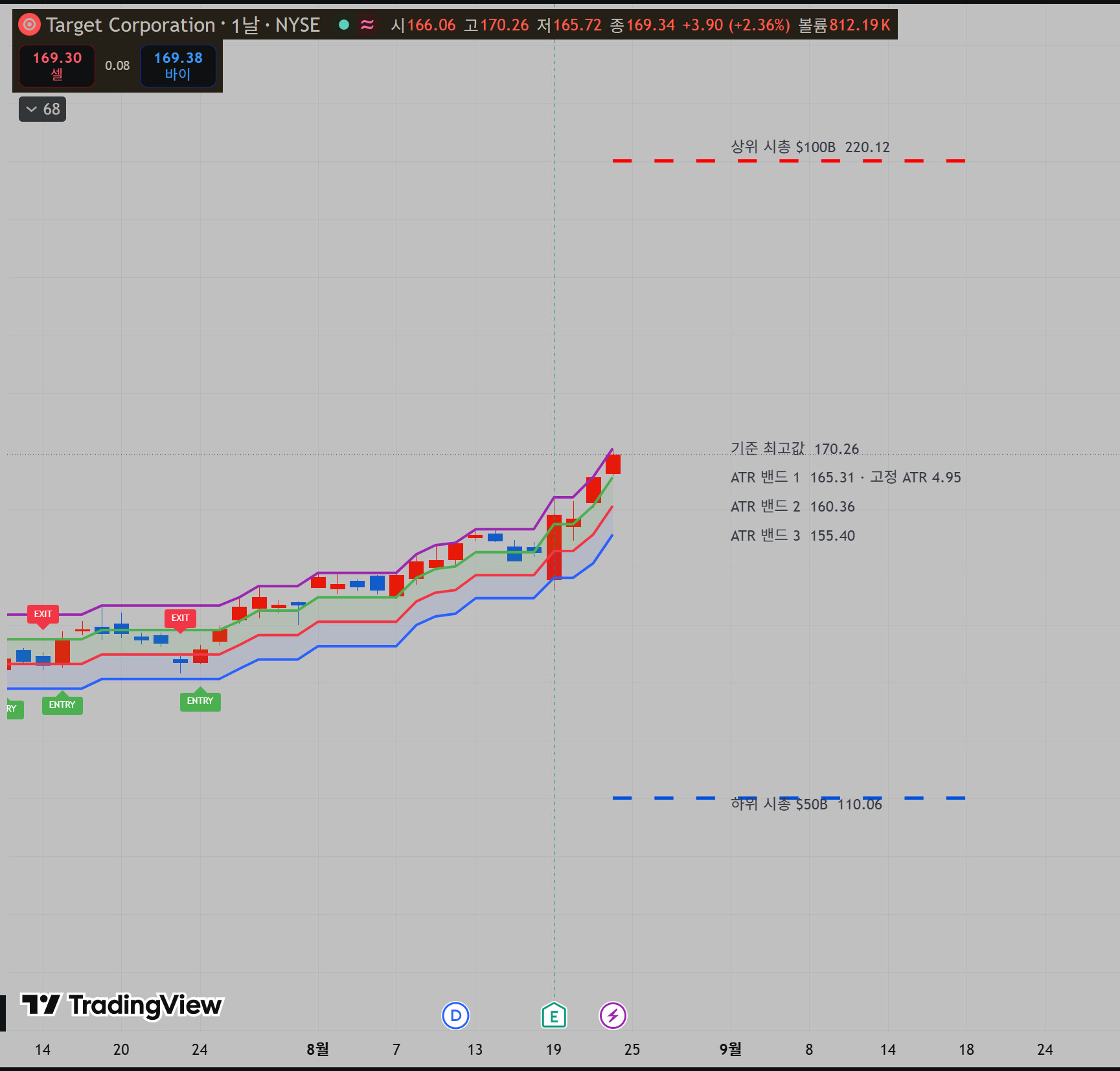Click the low value 저165.72
The image size is (1120, 1071).
coord(569,25)
